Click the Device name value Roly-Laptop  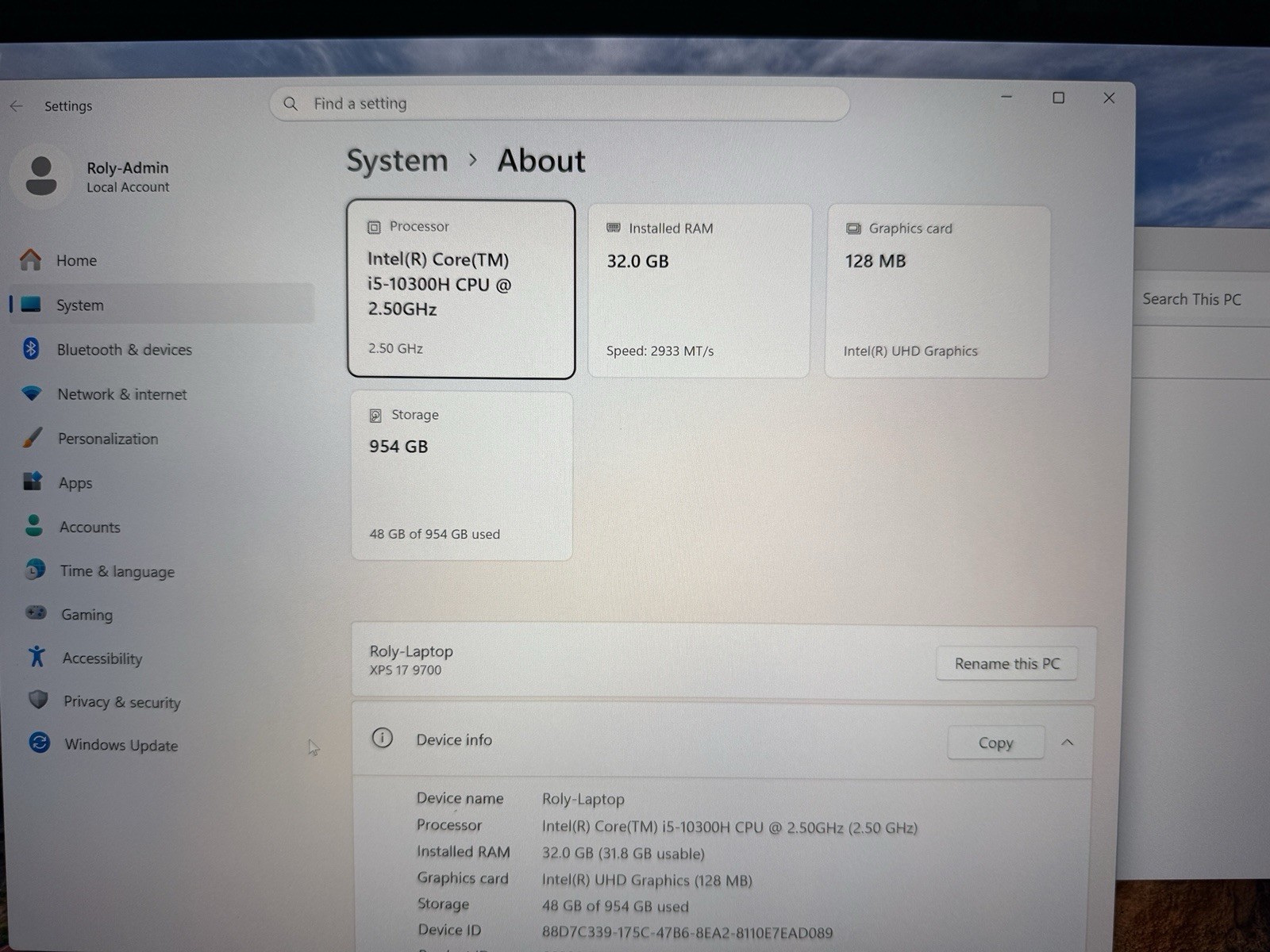[583, 799]
